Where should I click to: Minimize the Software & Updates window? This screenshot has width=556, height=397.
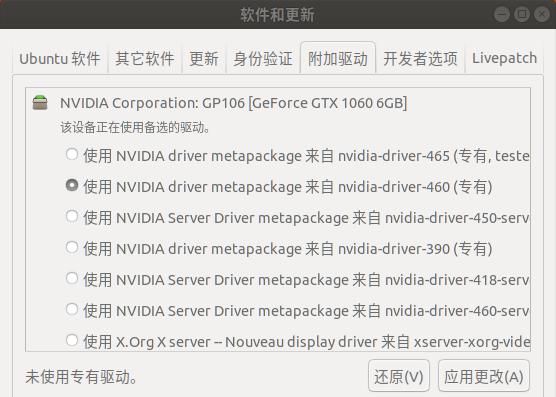(x=502, y=14)
